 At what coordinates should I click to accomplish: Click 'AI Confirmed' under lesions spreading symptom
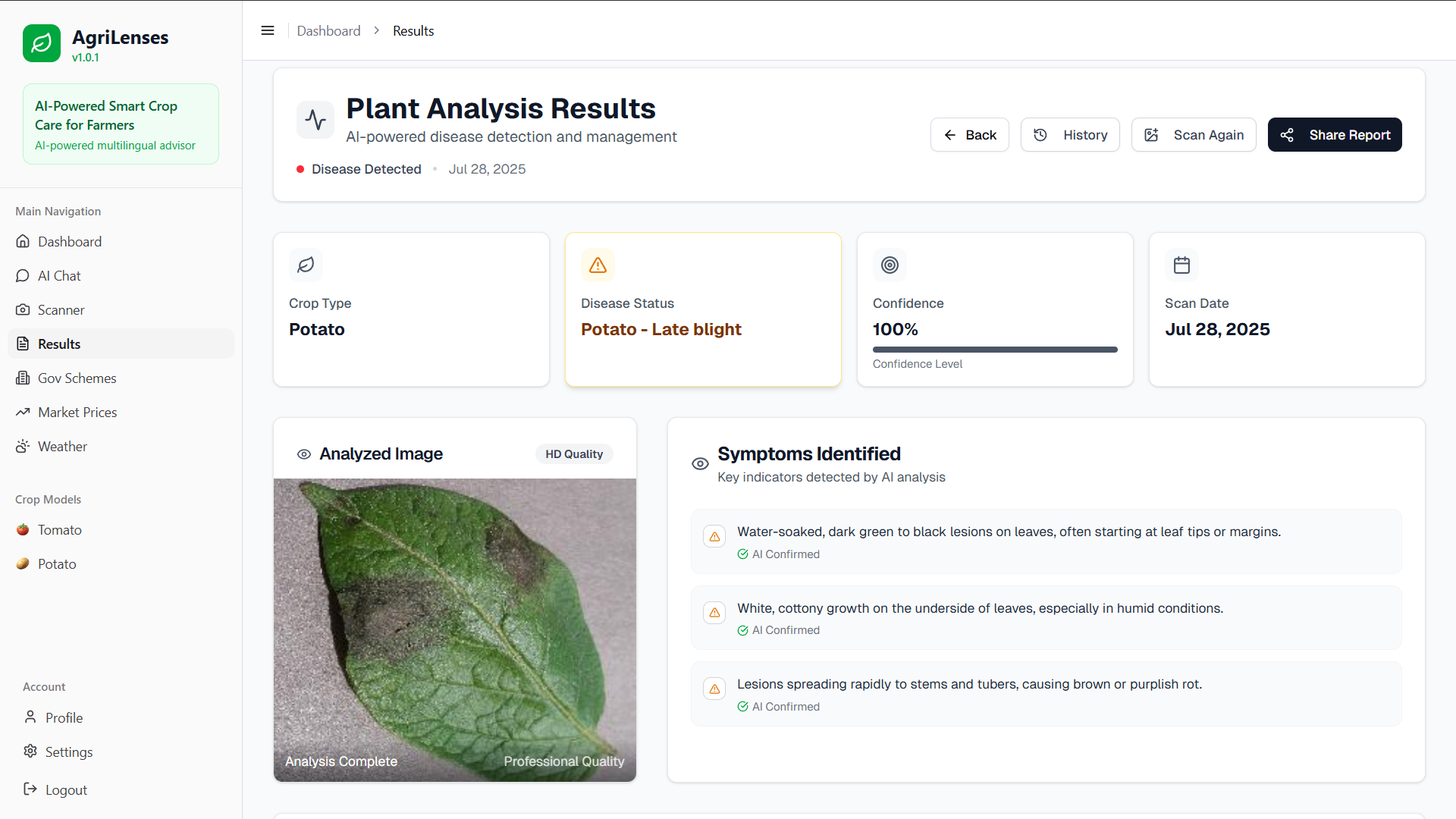786,707
